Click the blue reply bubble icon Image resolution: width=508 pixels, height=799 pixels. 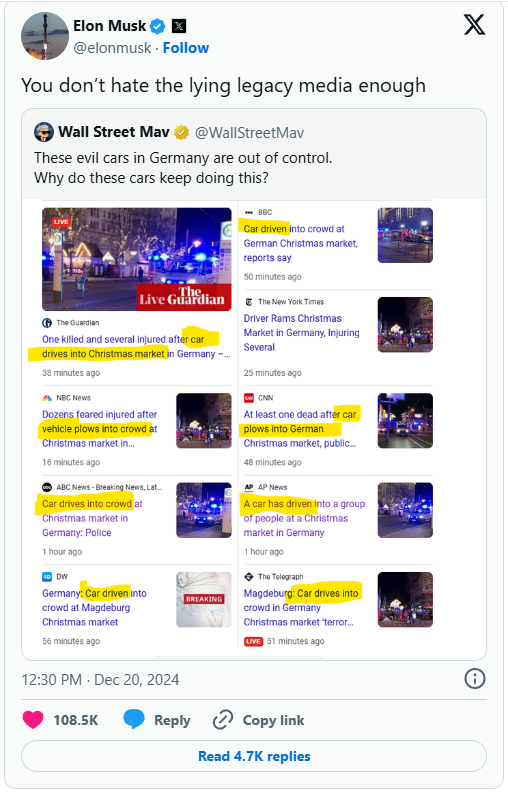[x=134, y=719]
